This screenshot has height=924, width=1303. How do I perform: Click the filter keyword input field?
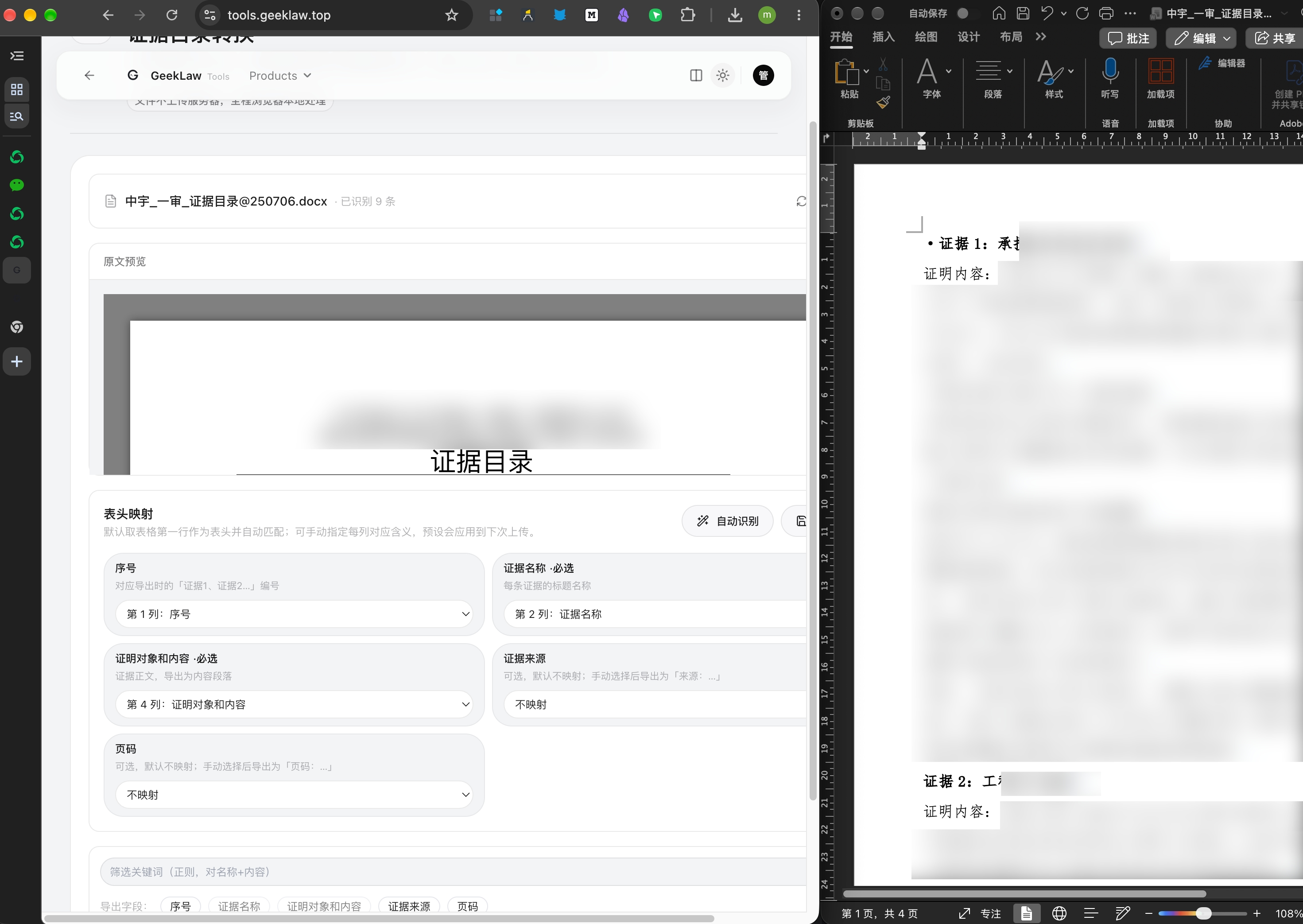(453, 872)
